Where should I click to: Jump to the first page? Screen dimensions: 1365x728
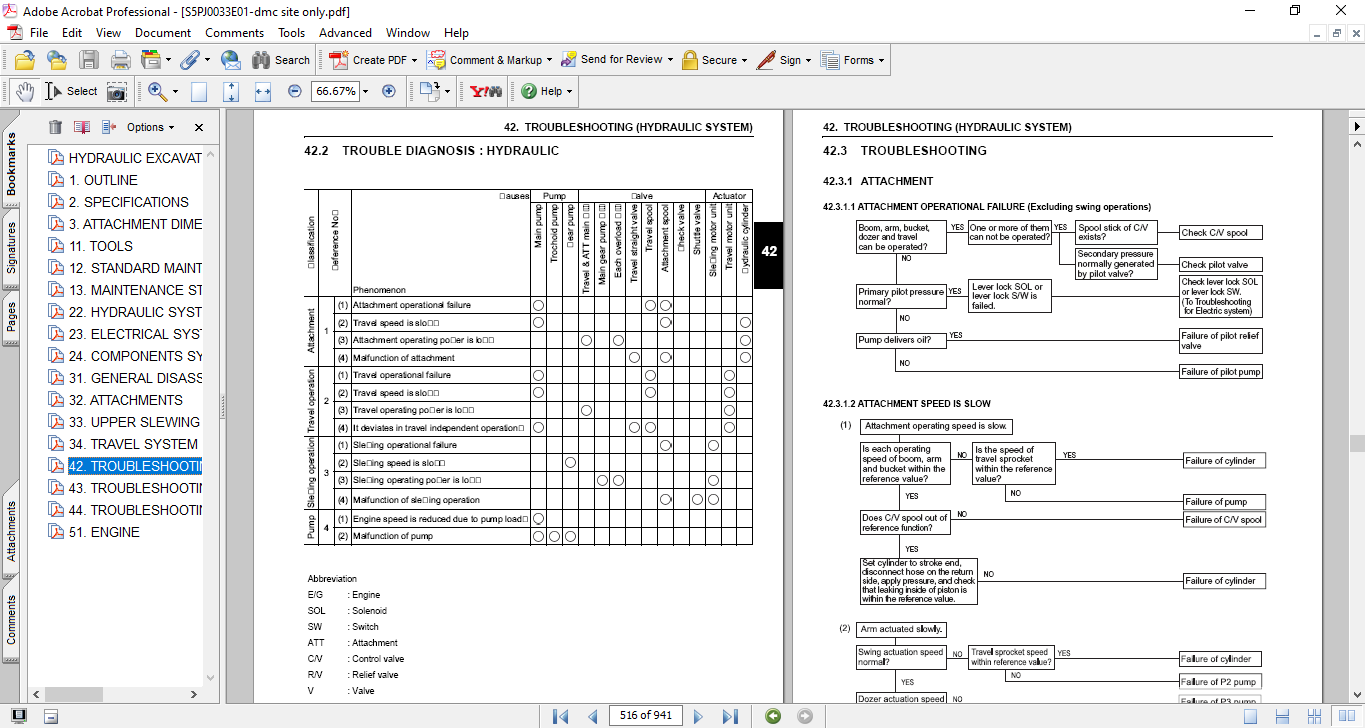[560, 716]
